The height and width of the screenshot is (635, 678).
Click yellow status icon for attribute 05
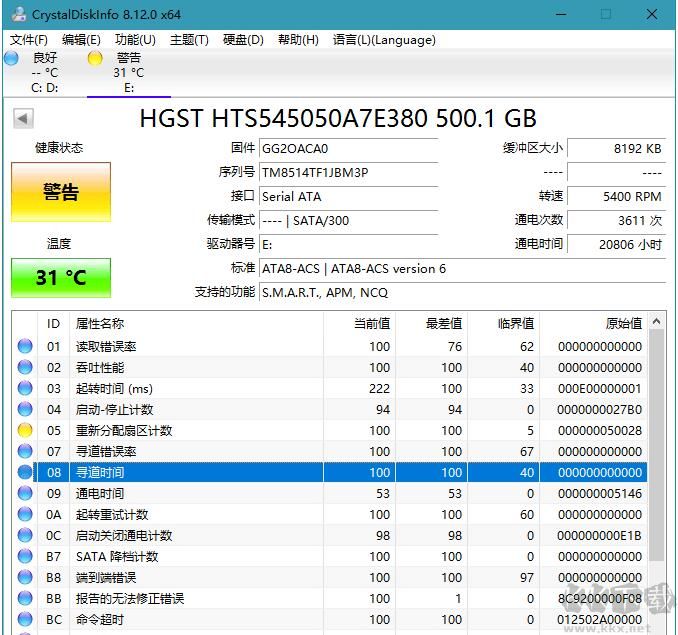[x=25, y=431]
